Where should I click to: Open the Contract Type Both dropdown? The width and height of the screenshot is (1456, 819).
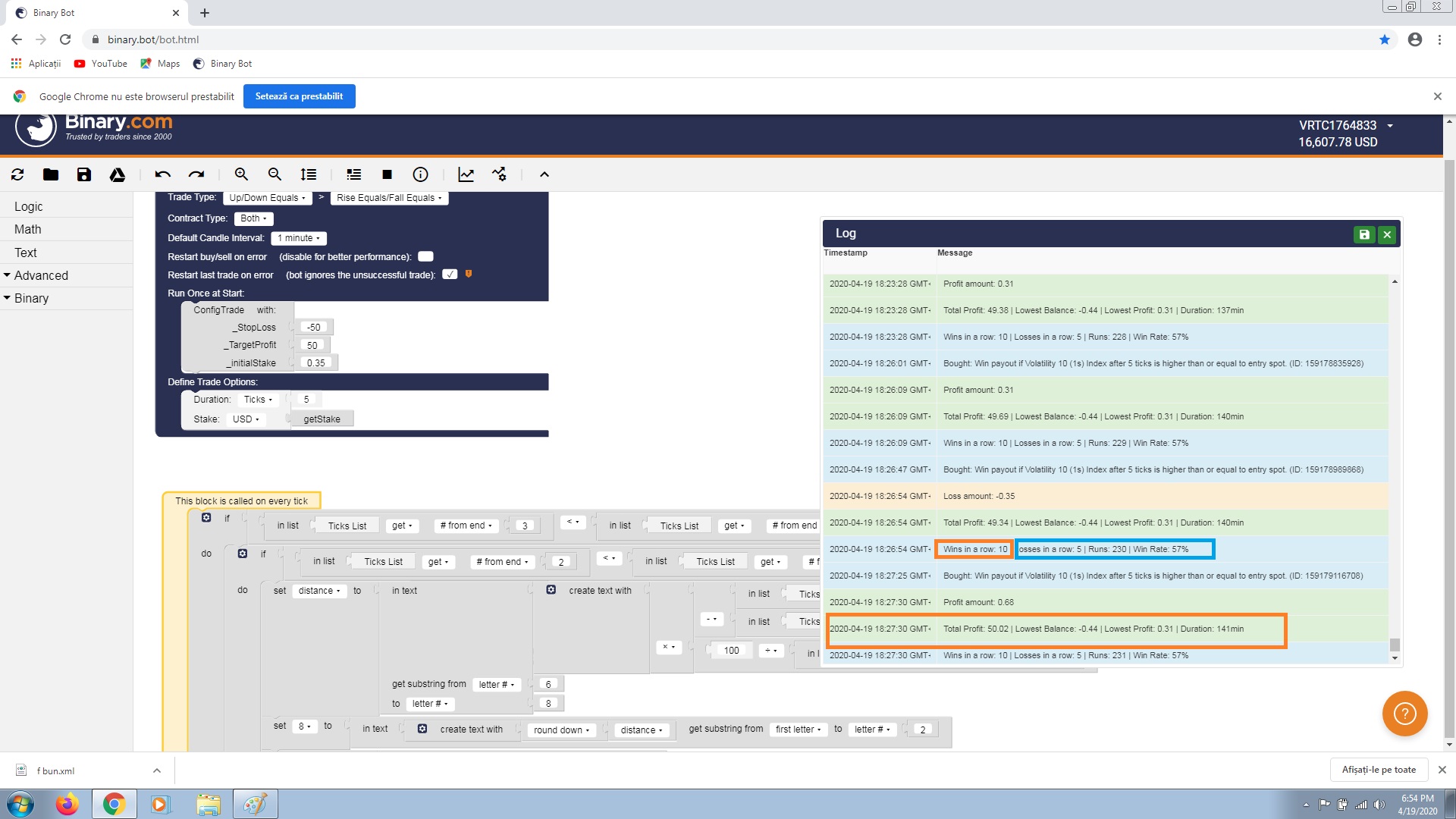click(x=253, y=218)
